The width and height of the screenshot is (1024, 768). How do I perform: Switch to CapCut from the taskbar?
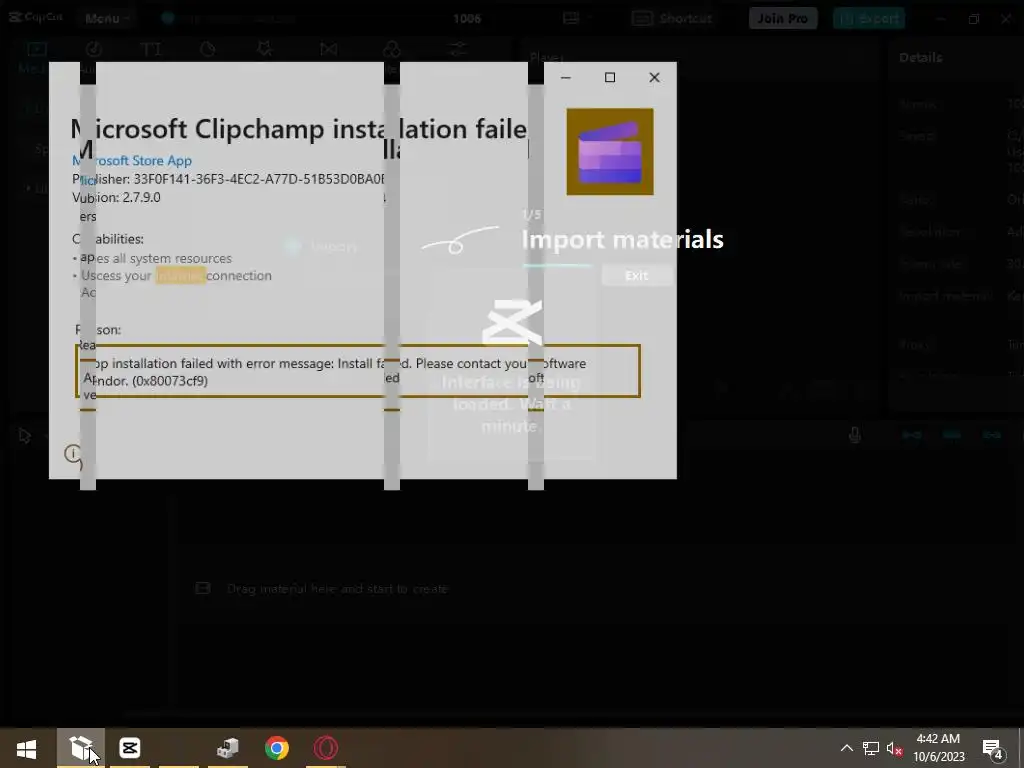129,748
